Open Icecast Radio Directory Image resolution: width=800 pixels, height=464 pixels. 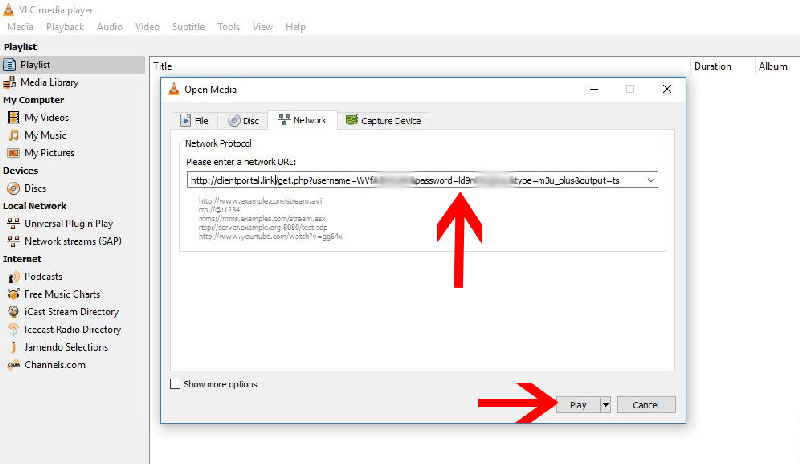[72, 329]
